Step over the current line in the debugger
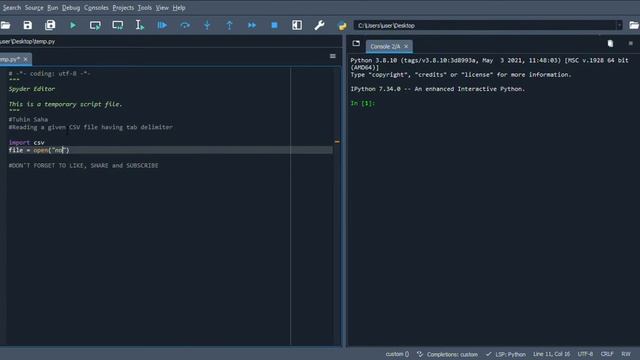Image resolution: width=640 pixels, height=360 pixels. (x=184, y=25)
